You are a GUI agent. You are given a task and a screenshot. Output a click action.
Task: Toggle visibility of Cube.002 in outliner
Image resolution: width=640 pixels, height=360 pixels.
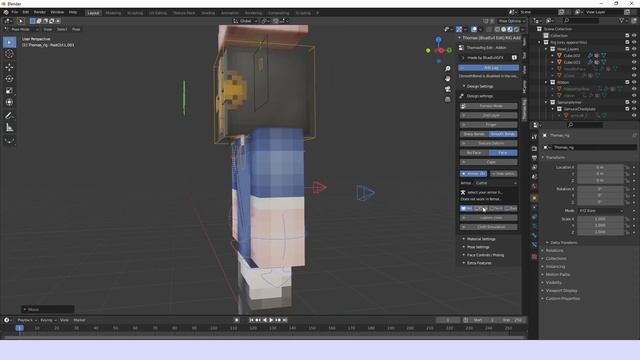(634, 56)
